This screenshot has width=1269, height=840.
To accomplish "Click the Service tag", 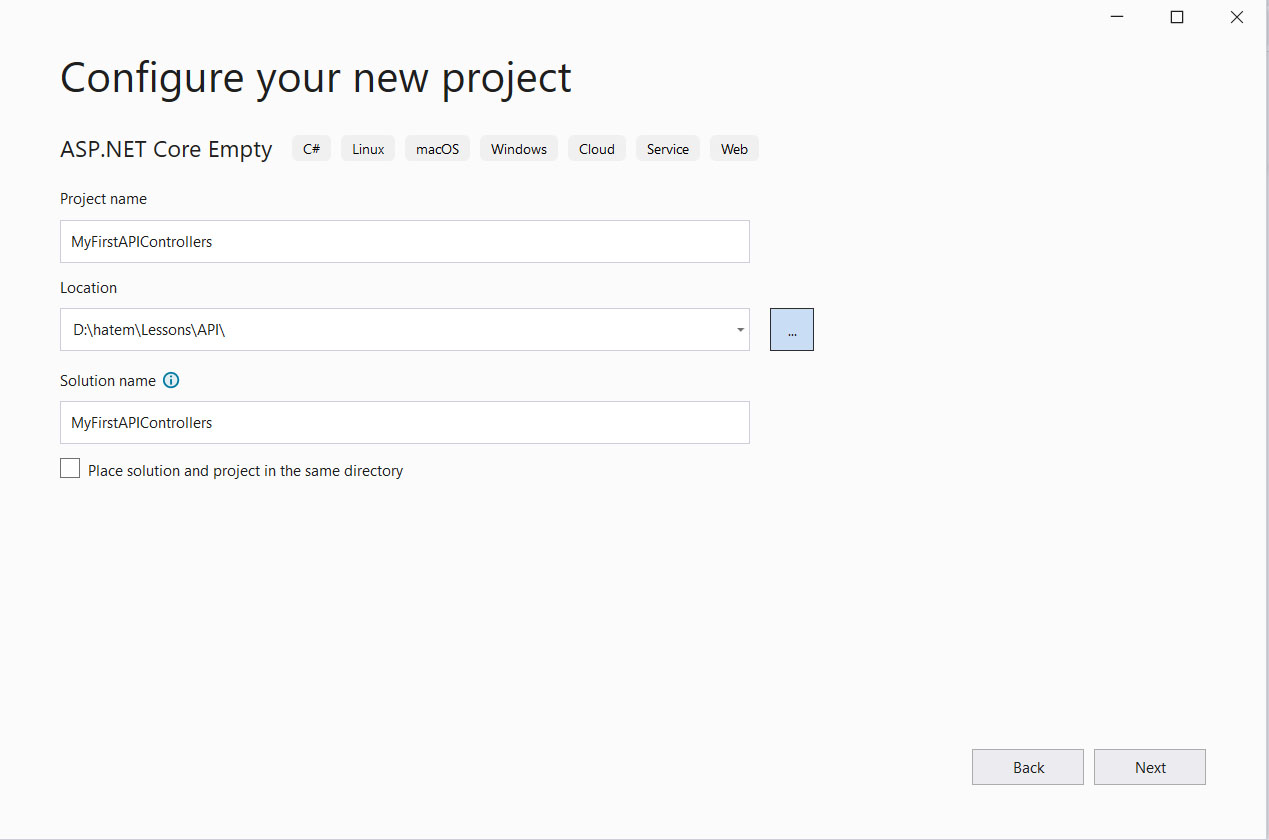I will (668, 149).
